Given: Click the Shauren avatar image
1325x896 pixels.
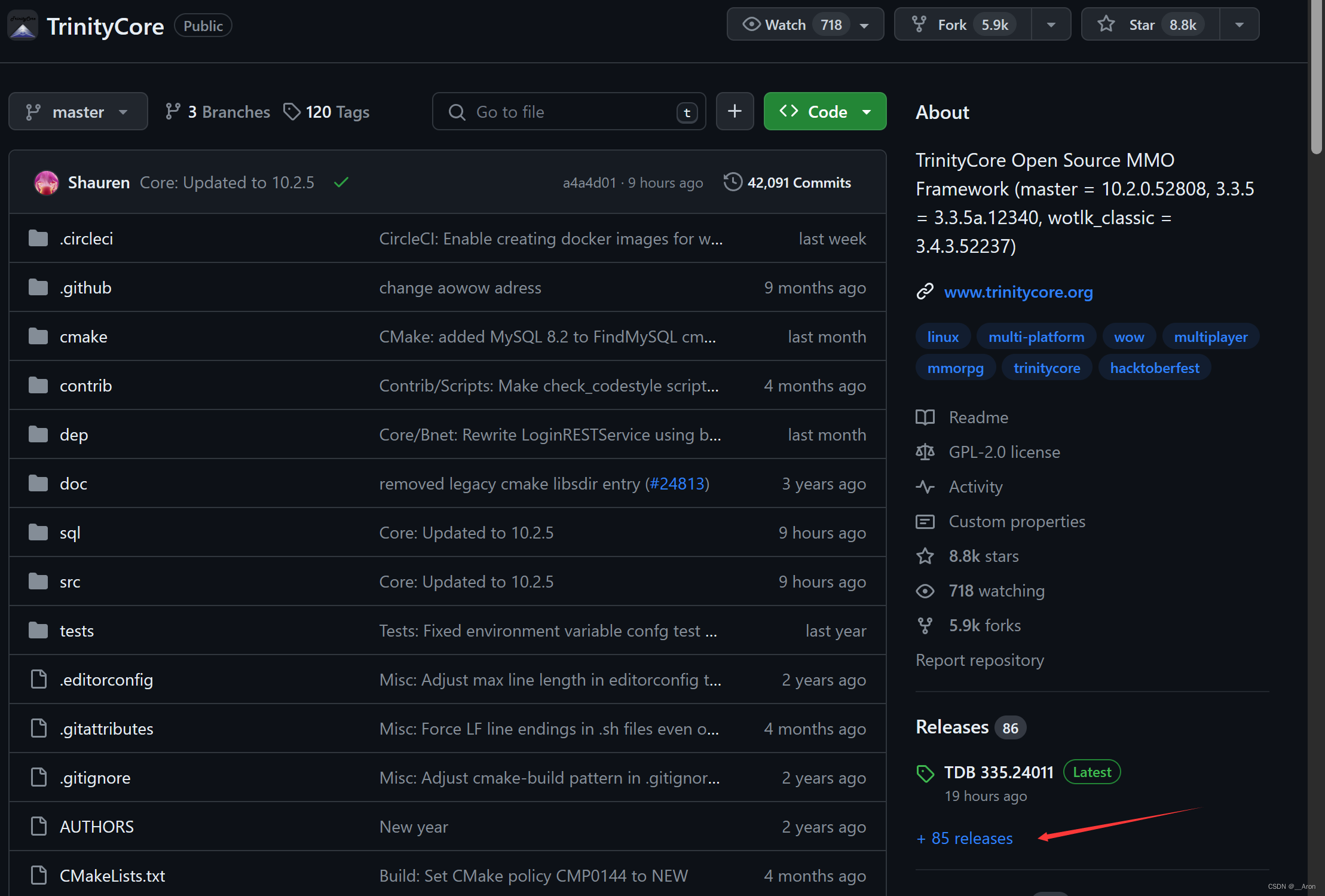Looking at the screenshot, I should 46,182.
